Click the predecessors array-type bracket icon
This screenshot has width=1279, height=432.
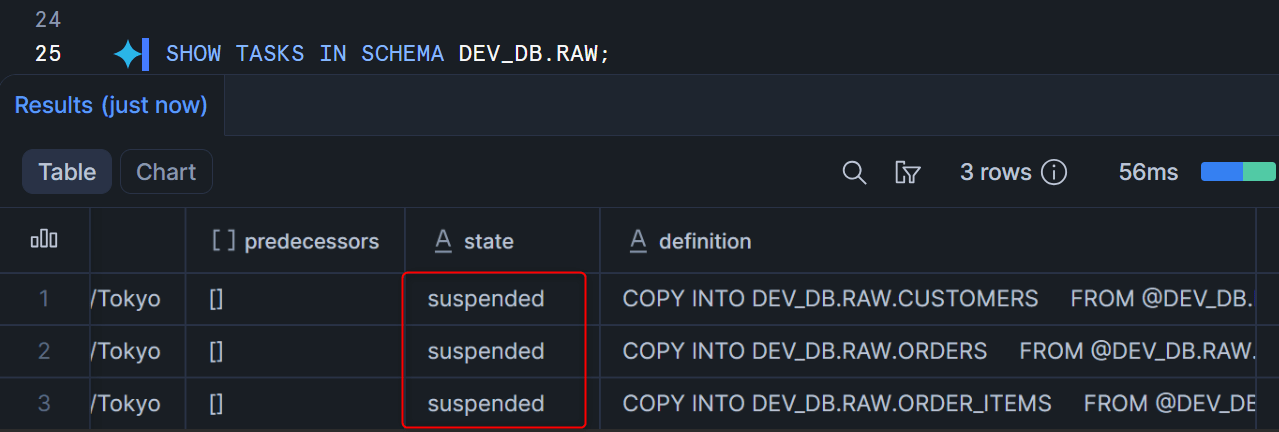coord(223,241)
